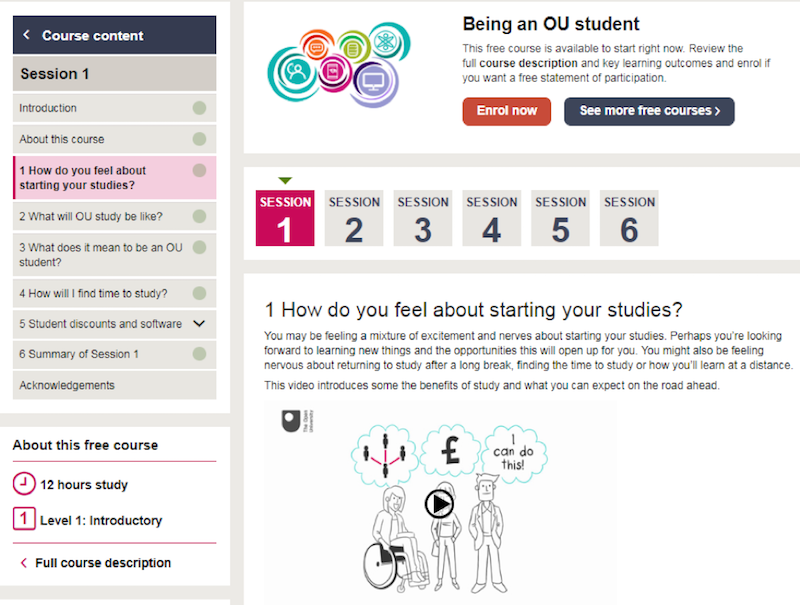
Task: Click the Level 1 number icon
Action: 23,520
